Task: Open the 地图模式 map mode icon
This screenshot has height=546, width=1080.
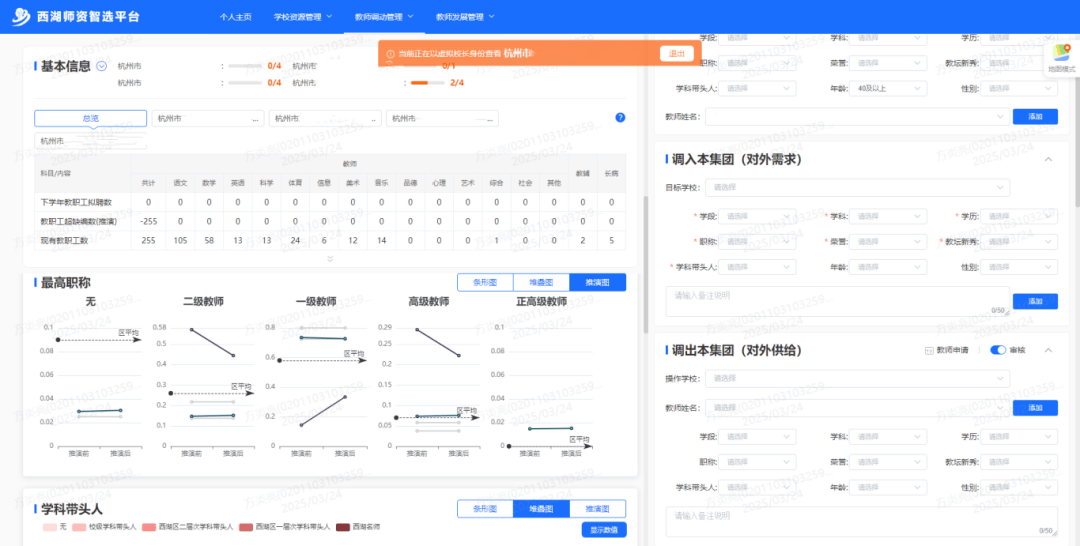Action: point(1061,54)
